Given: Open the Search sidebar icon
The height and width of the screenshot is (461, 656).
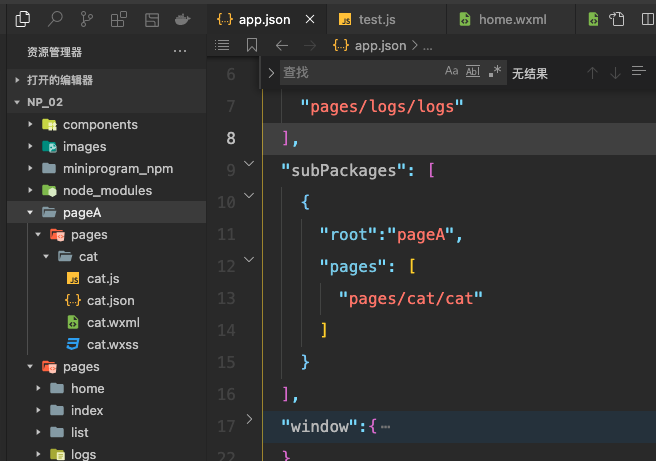Looking at the screenshot, I should pyautogui.click(x=55, y=19).
